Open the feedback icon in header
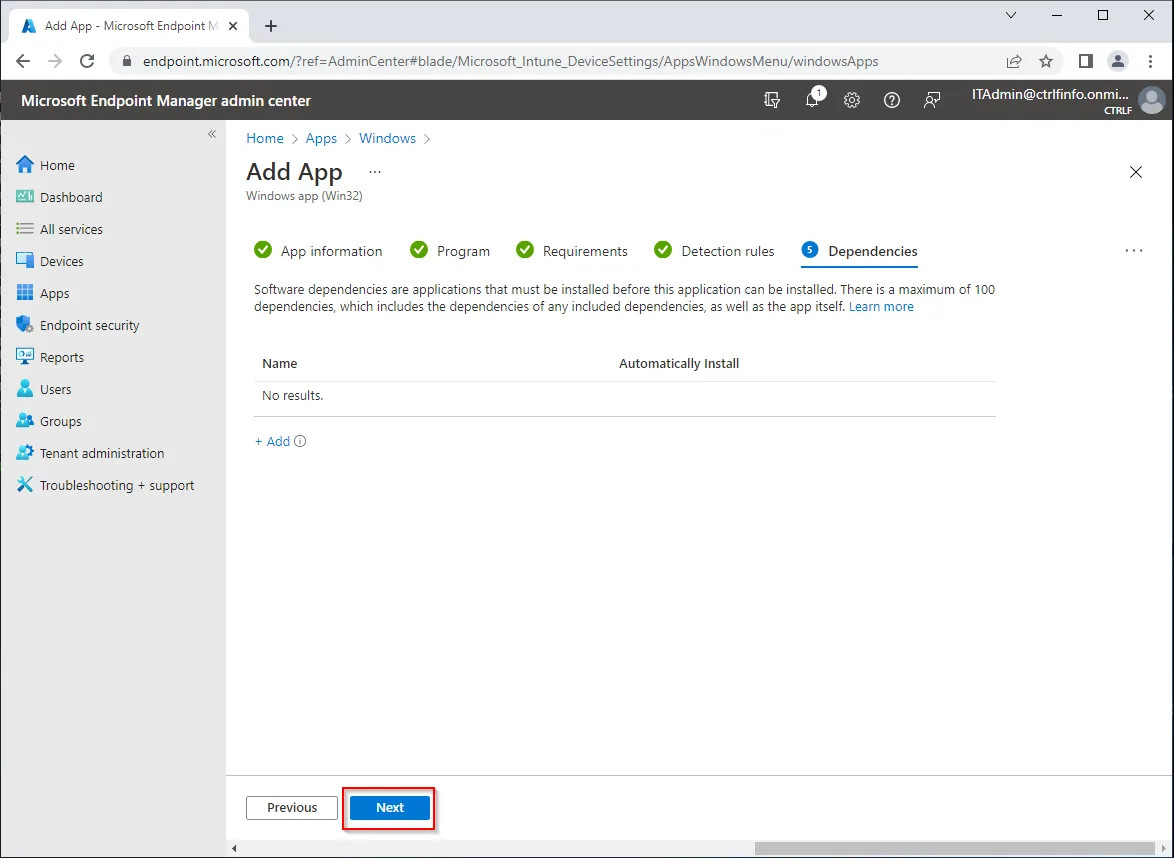 932,100
